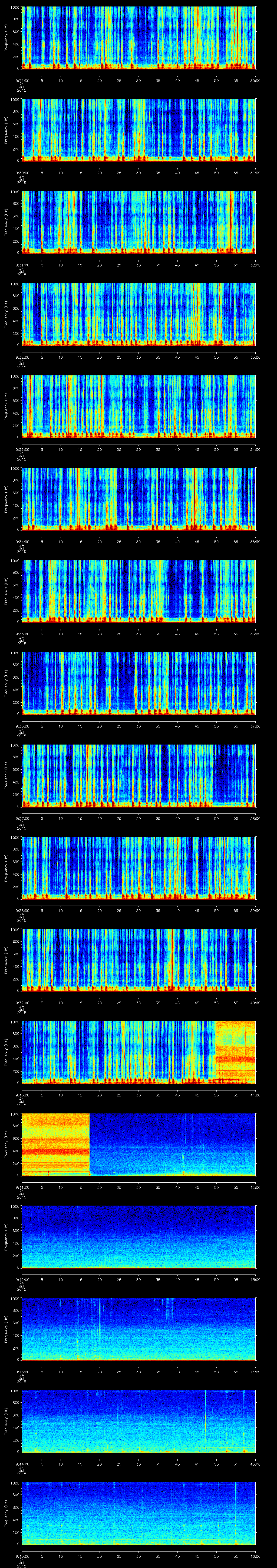Click the spectrogram panel starting at 9:34:00
This screenshot has height=1568, width=277.
coord(139,499)
